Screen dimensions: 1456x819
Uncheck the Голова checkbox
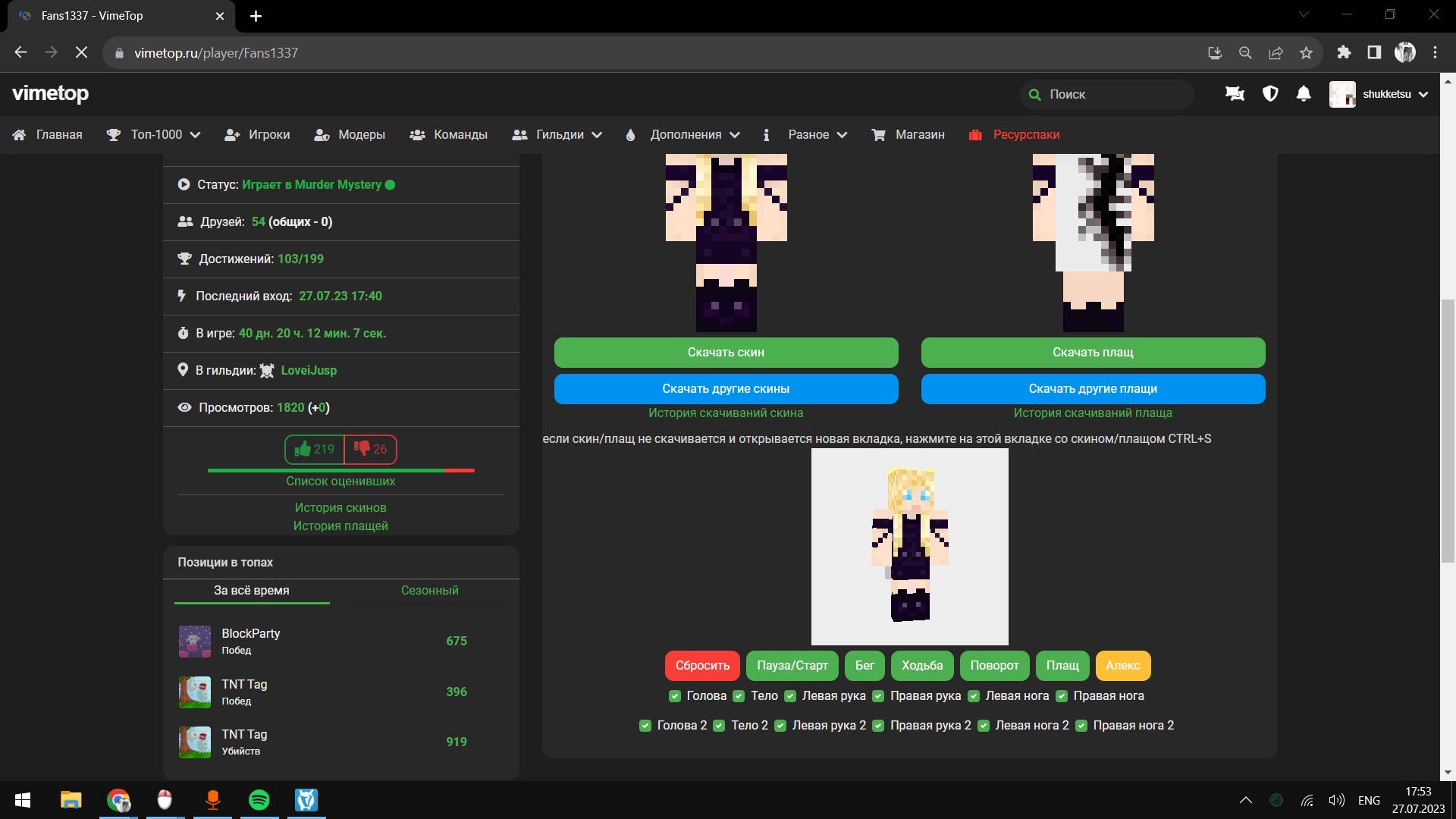click(675, 696)
